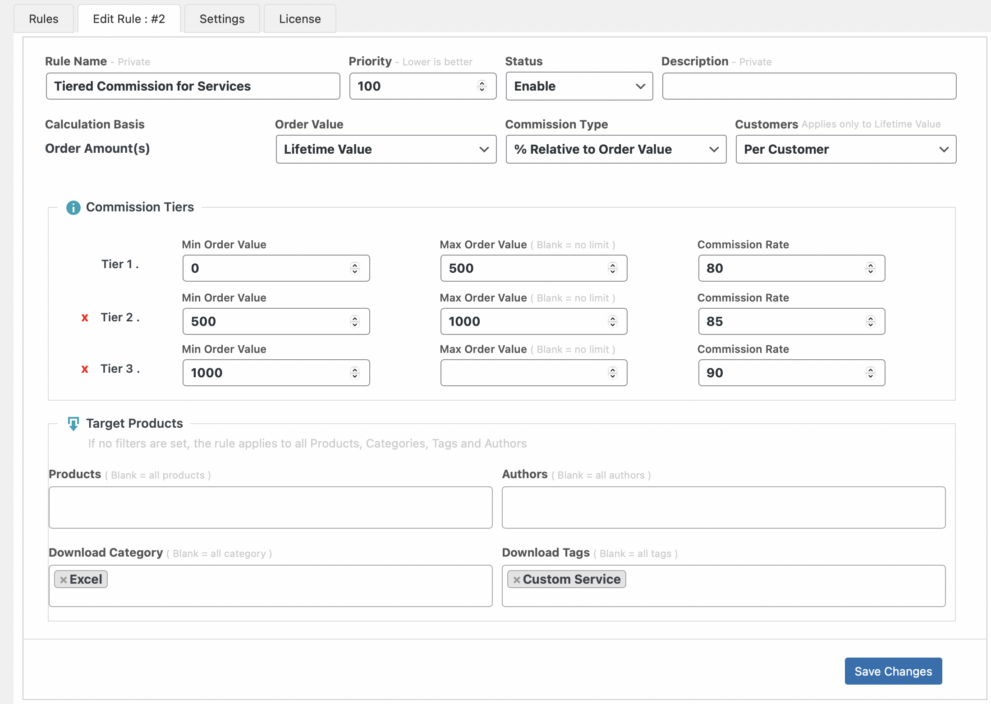This screenshot has height=704, width=991.
Task: Delete Tier 2 with red x
Action: coord(85,318)
